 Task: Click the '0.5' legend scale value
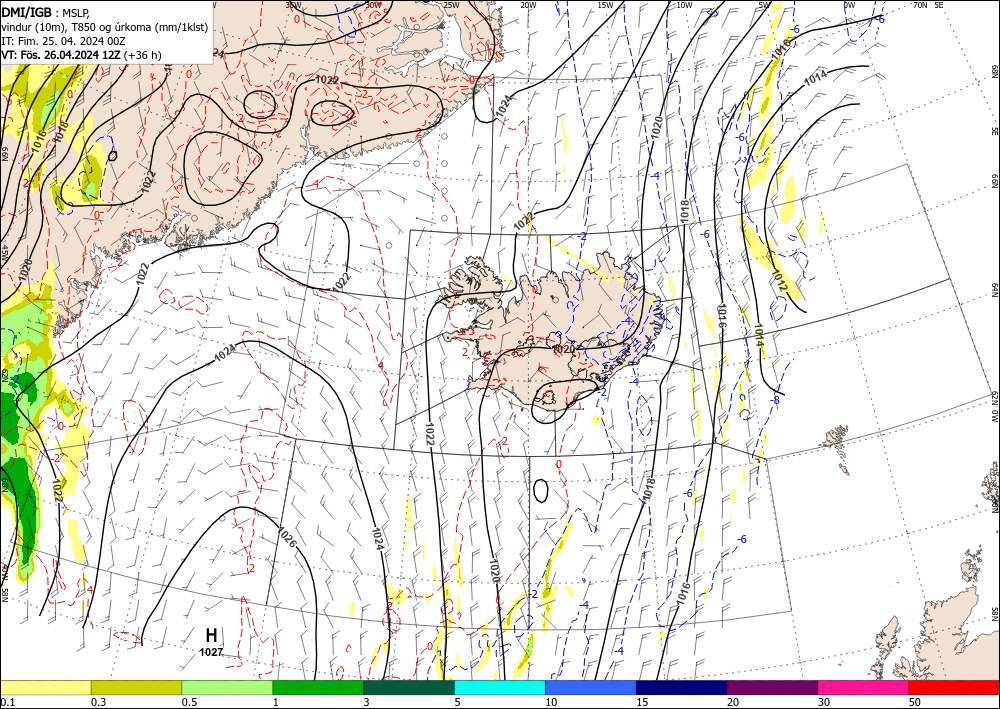tap(189, 702)
